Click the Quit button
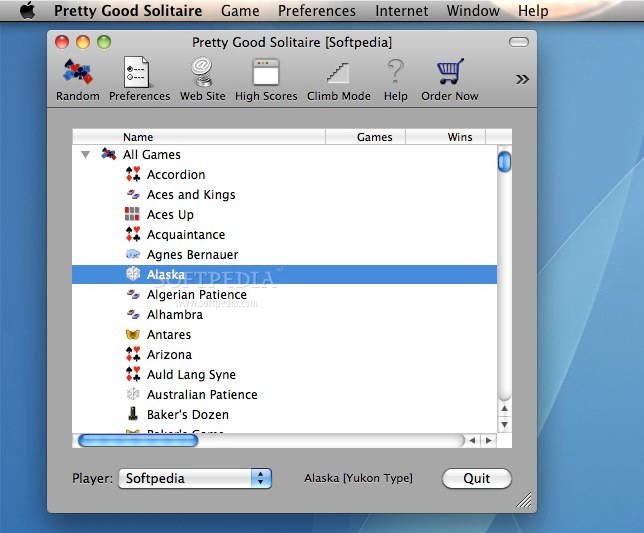The image size is (644, 533). click(477, 478)
